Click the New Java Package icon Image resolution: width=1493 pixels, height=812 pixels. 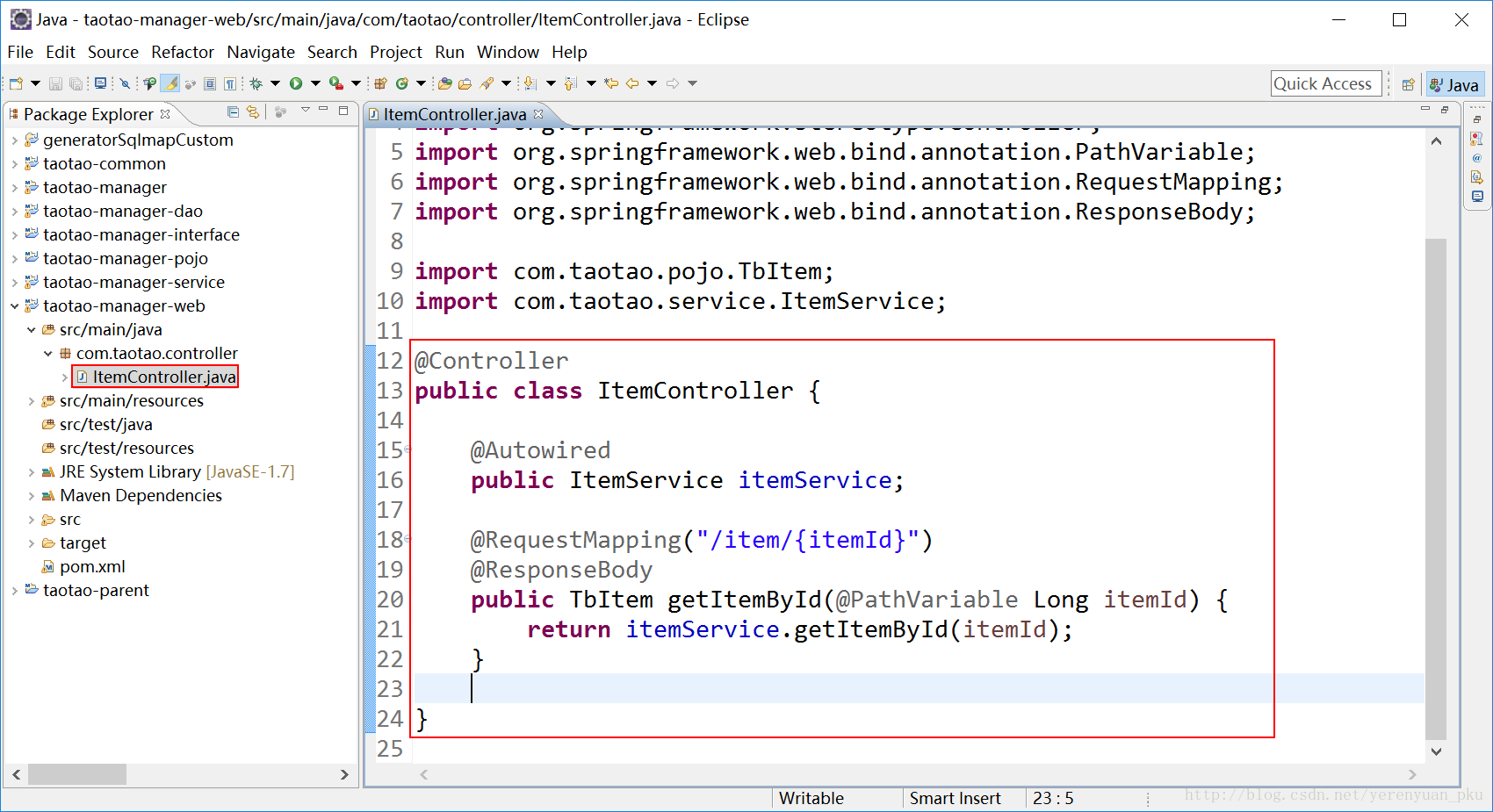[381, 83]
